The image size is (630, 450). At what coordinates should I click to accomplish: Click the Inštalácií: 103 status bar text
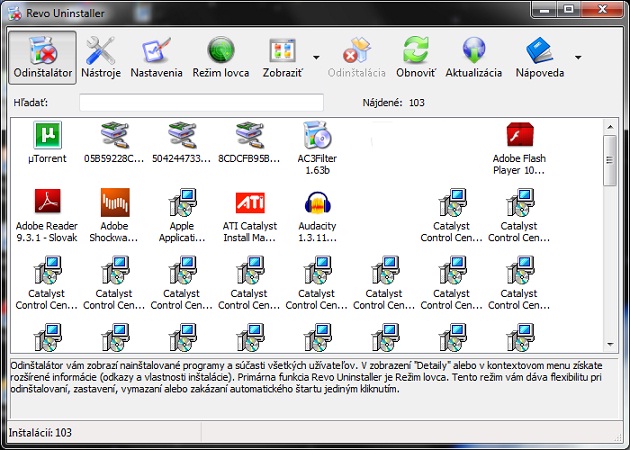coord(40,433)
